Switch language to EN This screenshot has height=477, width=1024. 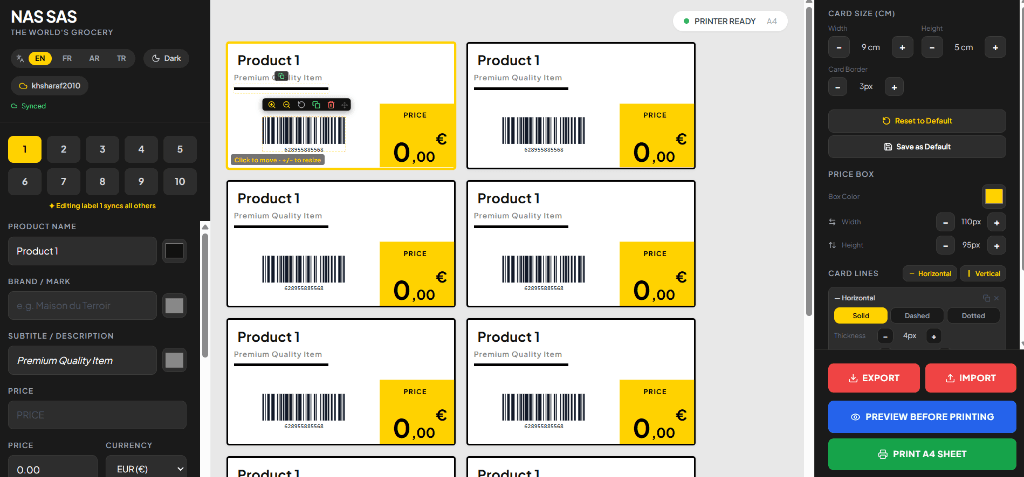[x=40, y=58]
